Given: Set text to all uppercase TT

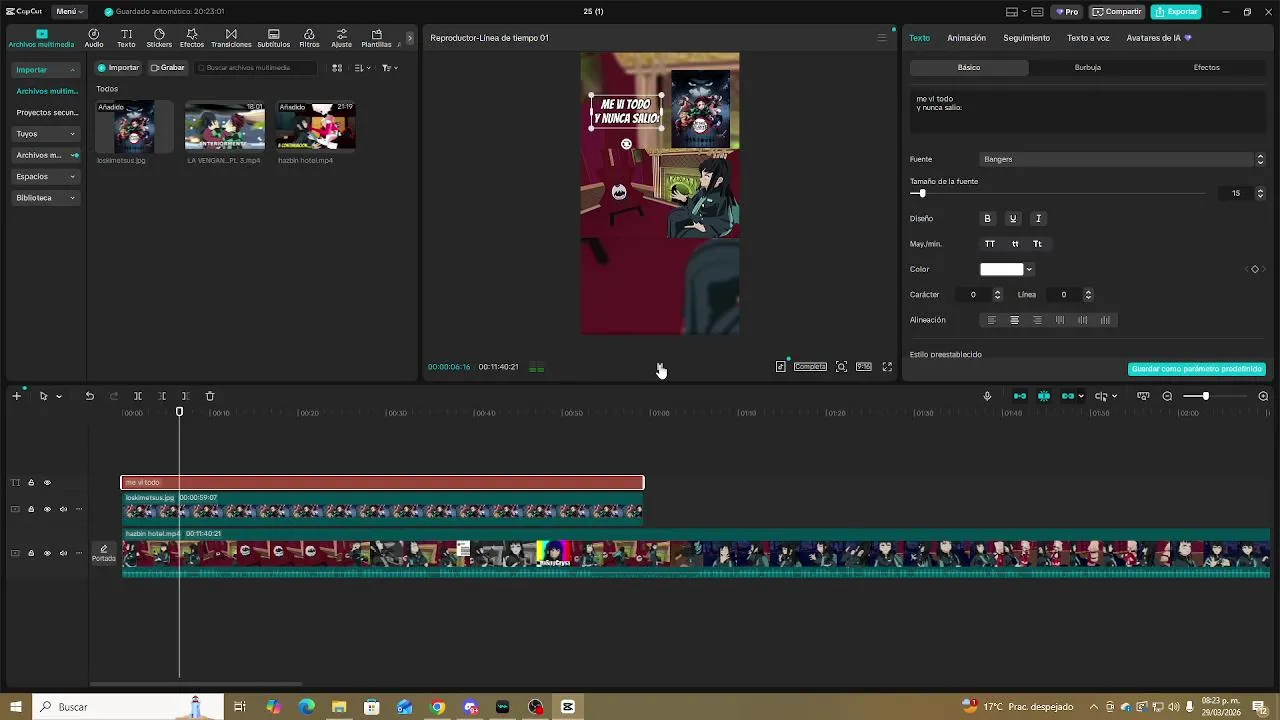Looking at the screenshot, I should pos(990,244).
